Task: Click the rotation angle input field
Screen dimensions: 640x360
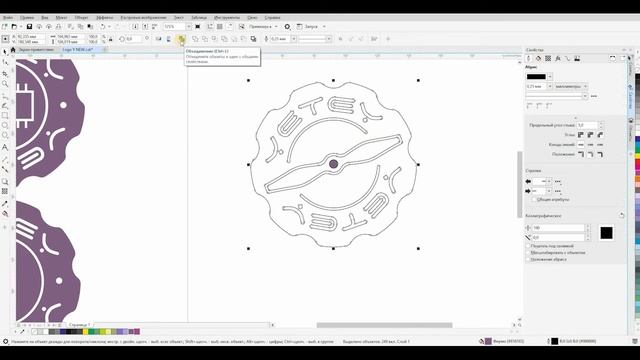Action: pyautogui.click(x=134, y=39)
